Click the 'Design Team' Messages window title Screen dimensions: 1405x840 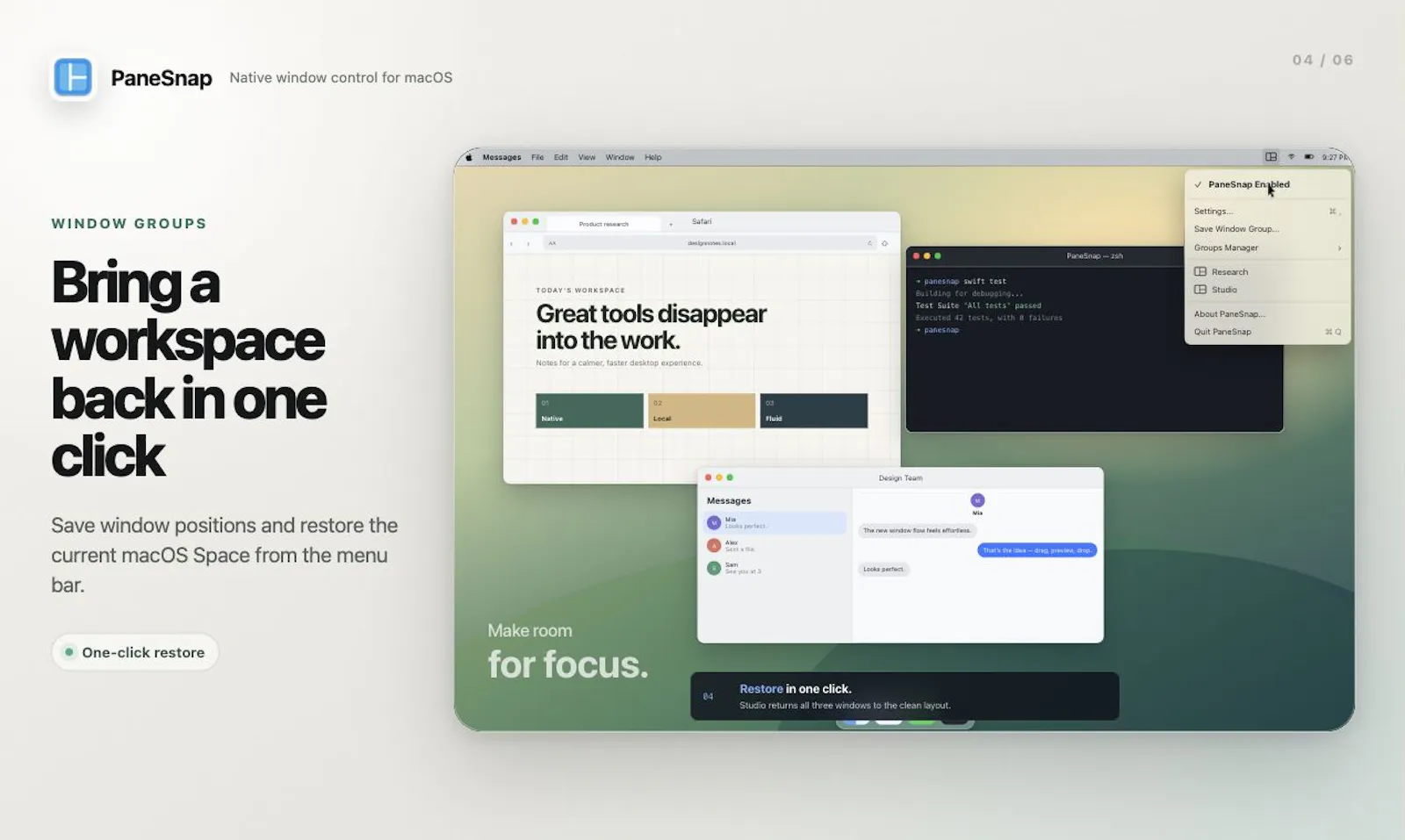click(x=900, y=478)
